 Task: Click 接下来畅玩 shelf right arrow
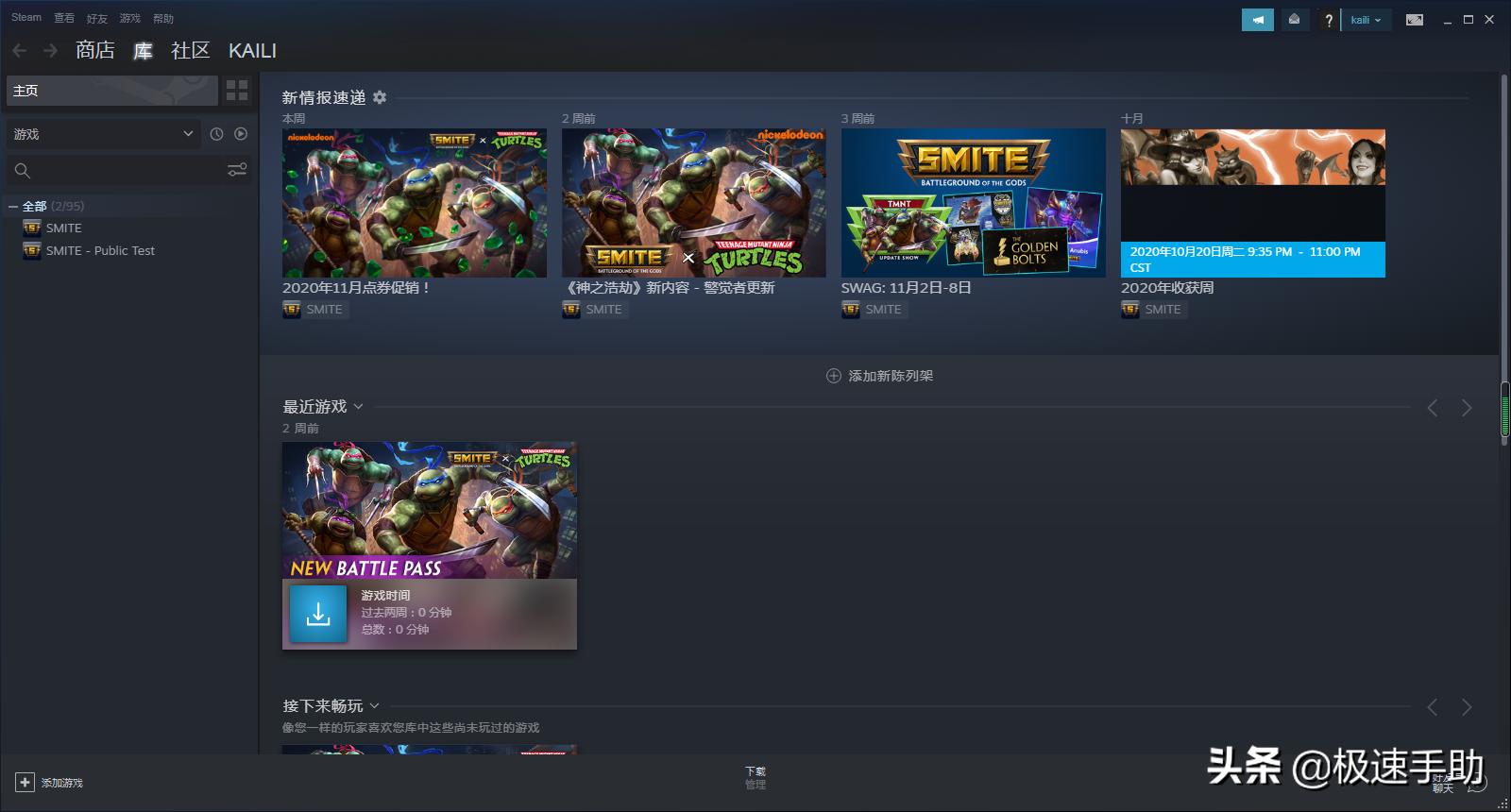(x=1467, y=707)
